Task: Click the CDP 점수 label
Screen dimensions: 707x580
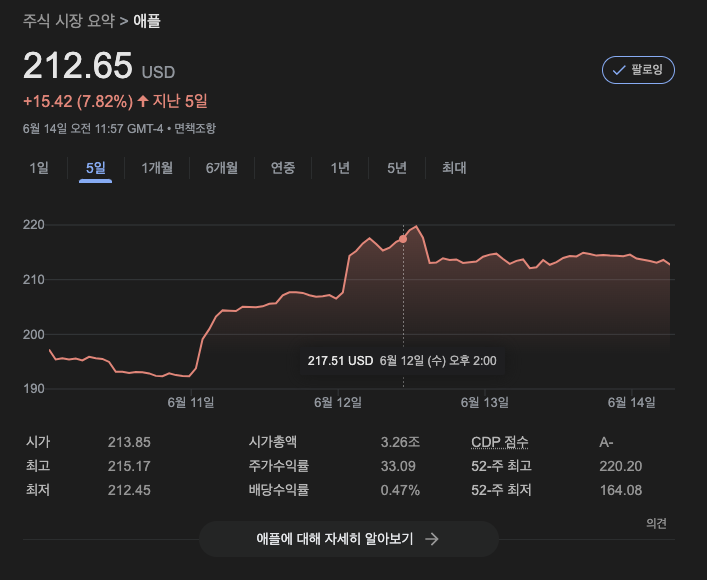Action: [x=500, y=442]
